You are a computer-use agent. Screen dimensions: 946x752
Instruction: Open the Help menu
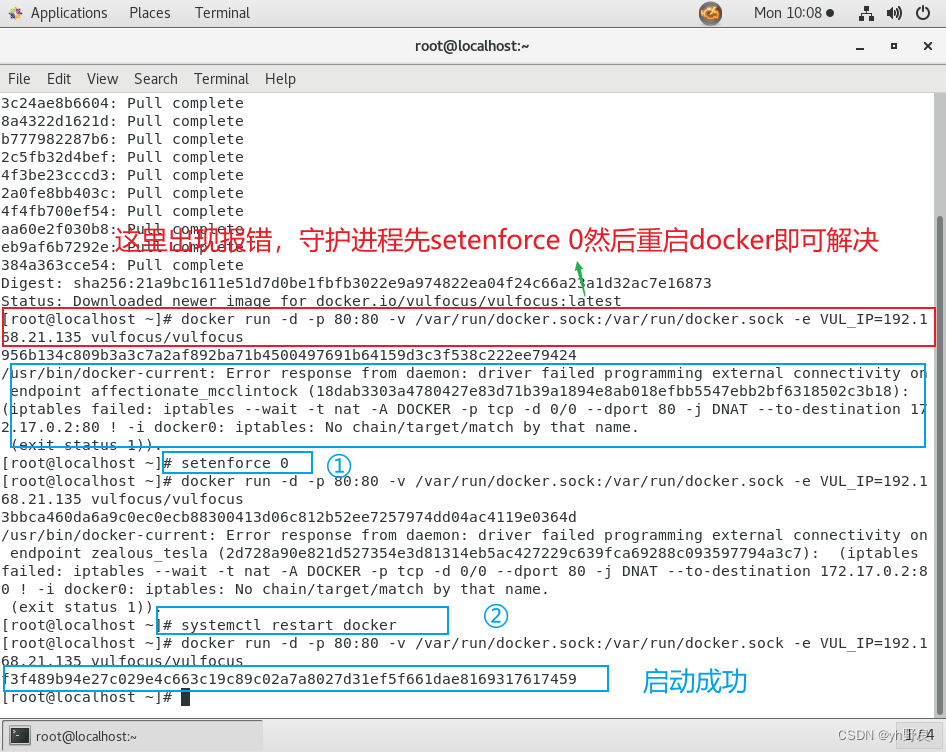tap(280, 79)
